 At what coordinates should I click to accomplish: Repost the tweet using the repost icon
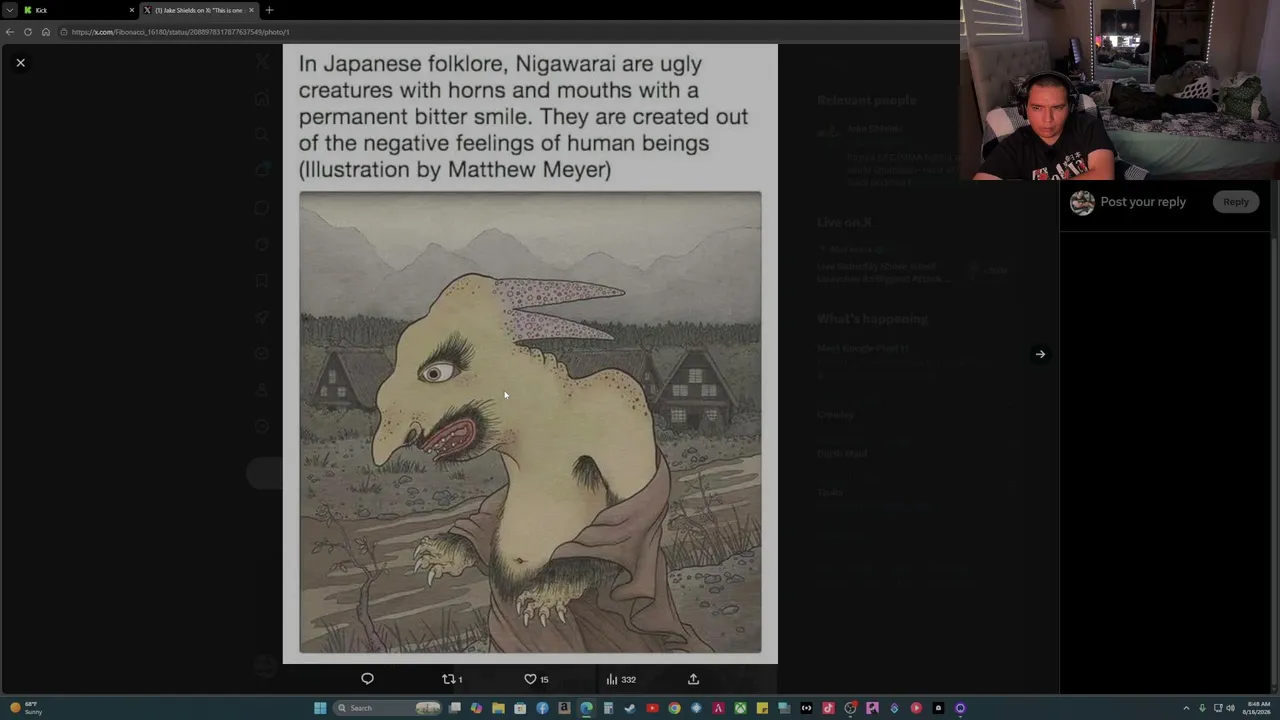point(452,679)
